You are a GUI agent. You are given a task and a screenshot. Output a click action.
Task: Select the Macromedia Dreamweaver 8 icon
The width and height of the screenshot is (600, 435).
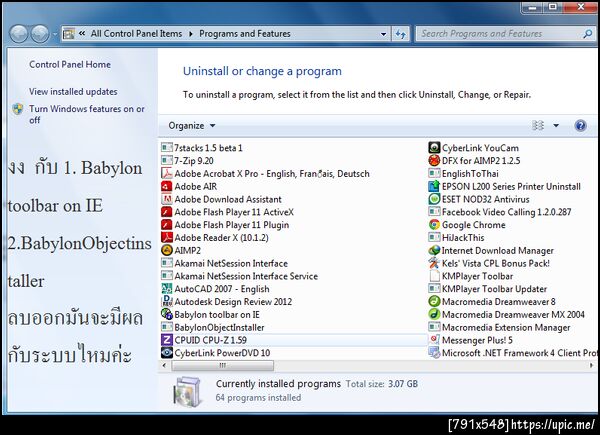[434, 301]
